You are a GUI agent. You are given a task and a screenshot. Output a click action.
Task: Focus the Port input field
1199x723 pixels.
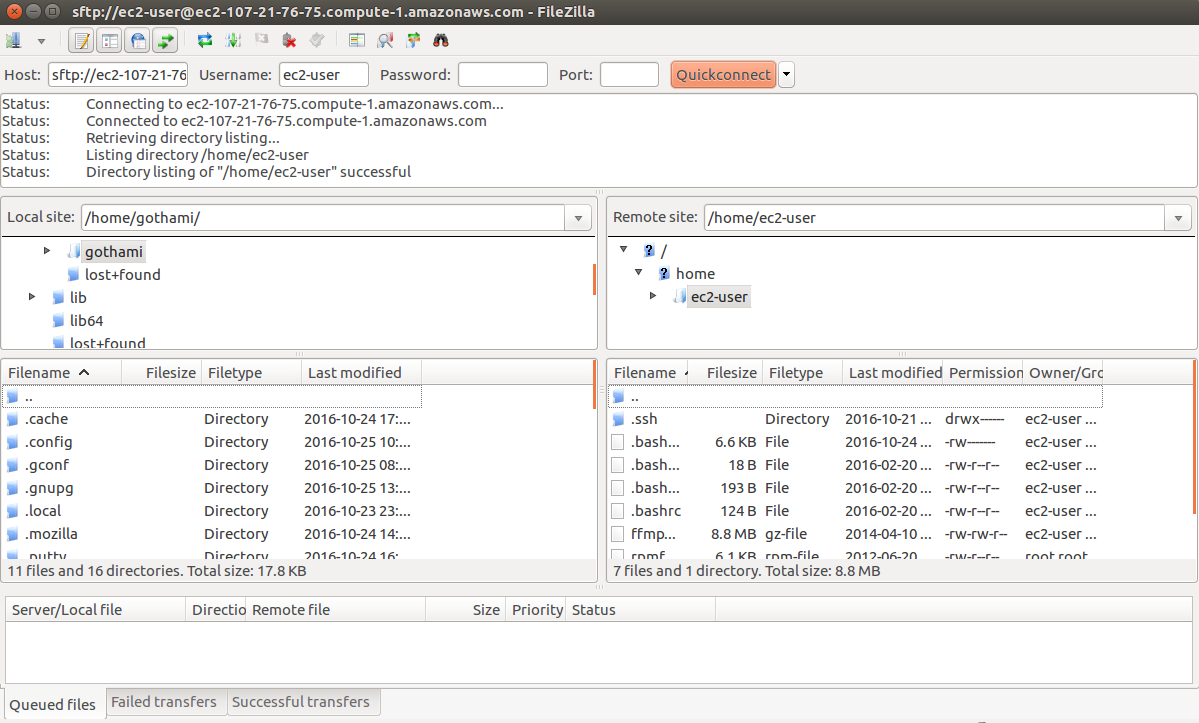(x=629, y=75)
